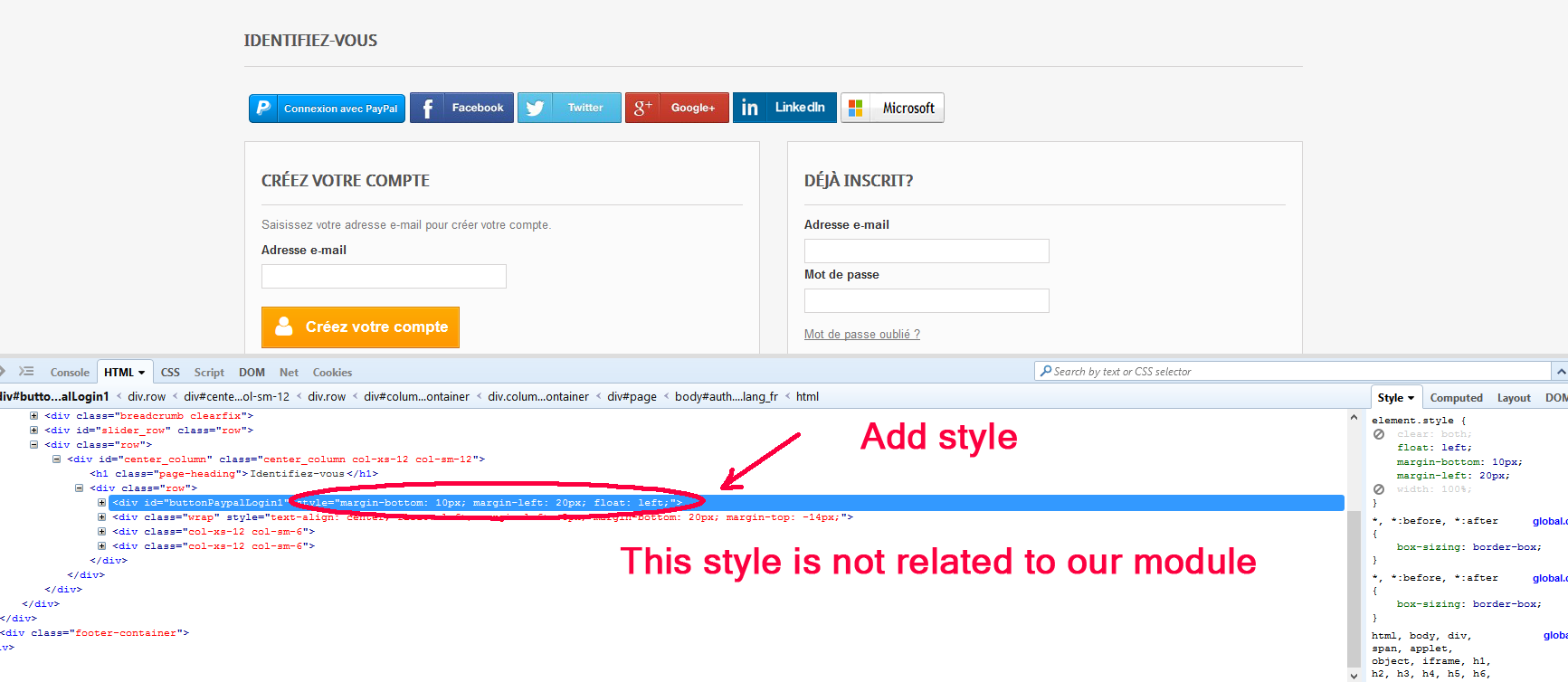Viewport: 1568px width, 682px height.
Task: Sign in with the Google+ button
Action: tap(677, 108)
